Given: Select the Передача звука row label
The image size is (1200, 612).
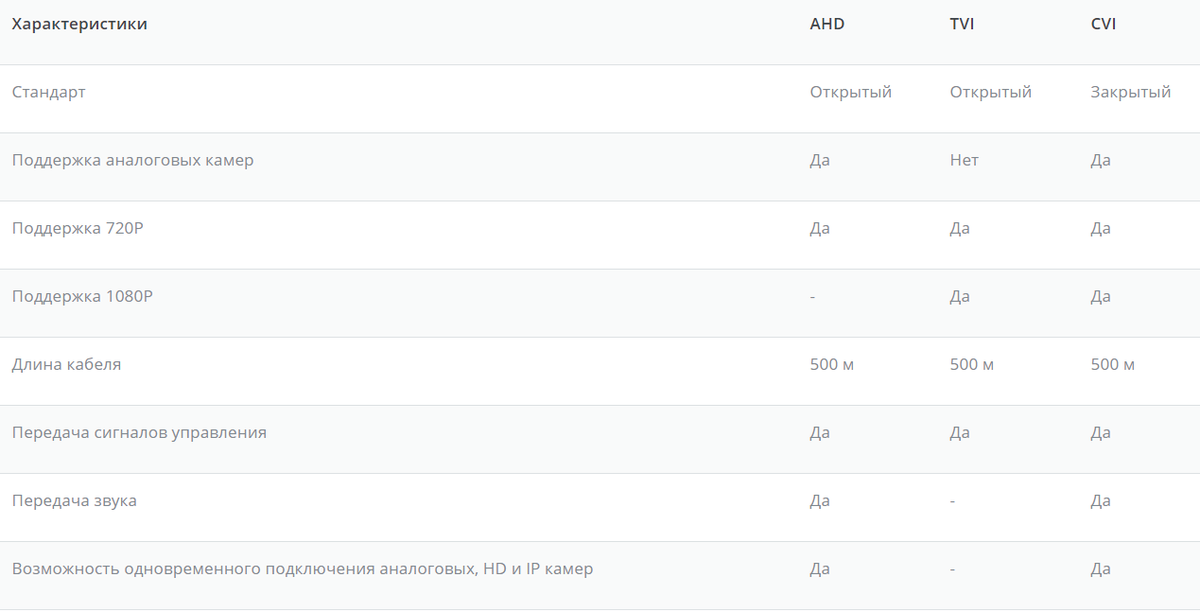Looking at the screenshot, I should click(x=74, y=500).
